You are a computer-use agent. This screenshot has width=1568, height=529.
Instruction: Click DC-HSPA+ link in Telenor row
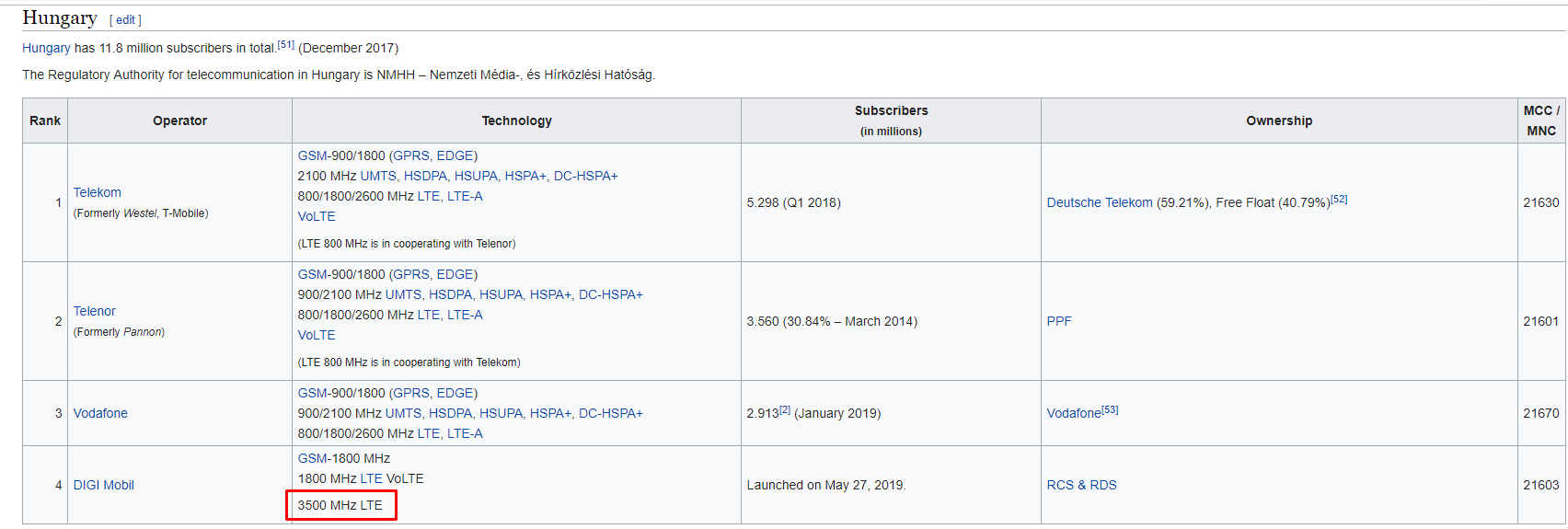(x=611, y=294)
